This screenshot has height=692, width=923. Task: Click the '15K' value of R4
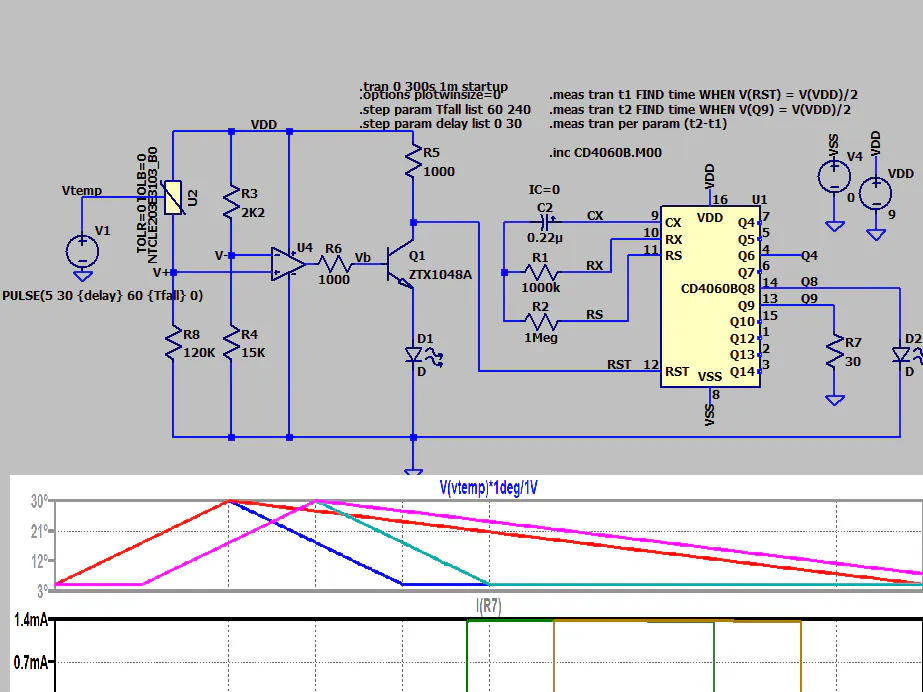253,352
